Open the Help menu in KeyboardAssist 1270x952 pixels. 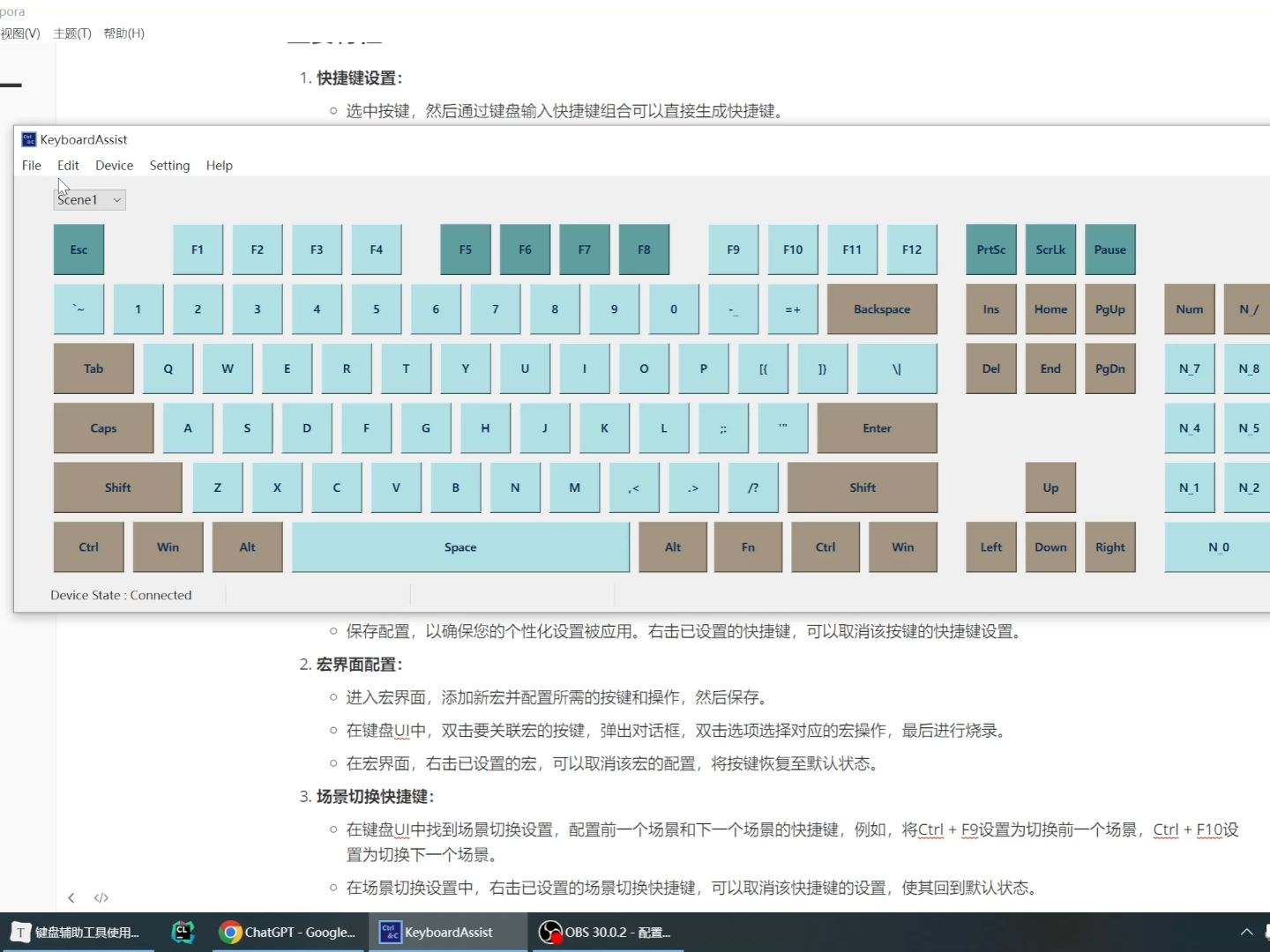[x=219, y=165]
